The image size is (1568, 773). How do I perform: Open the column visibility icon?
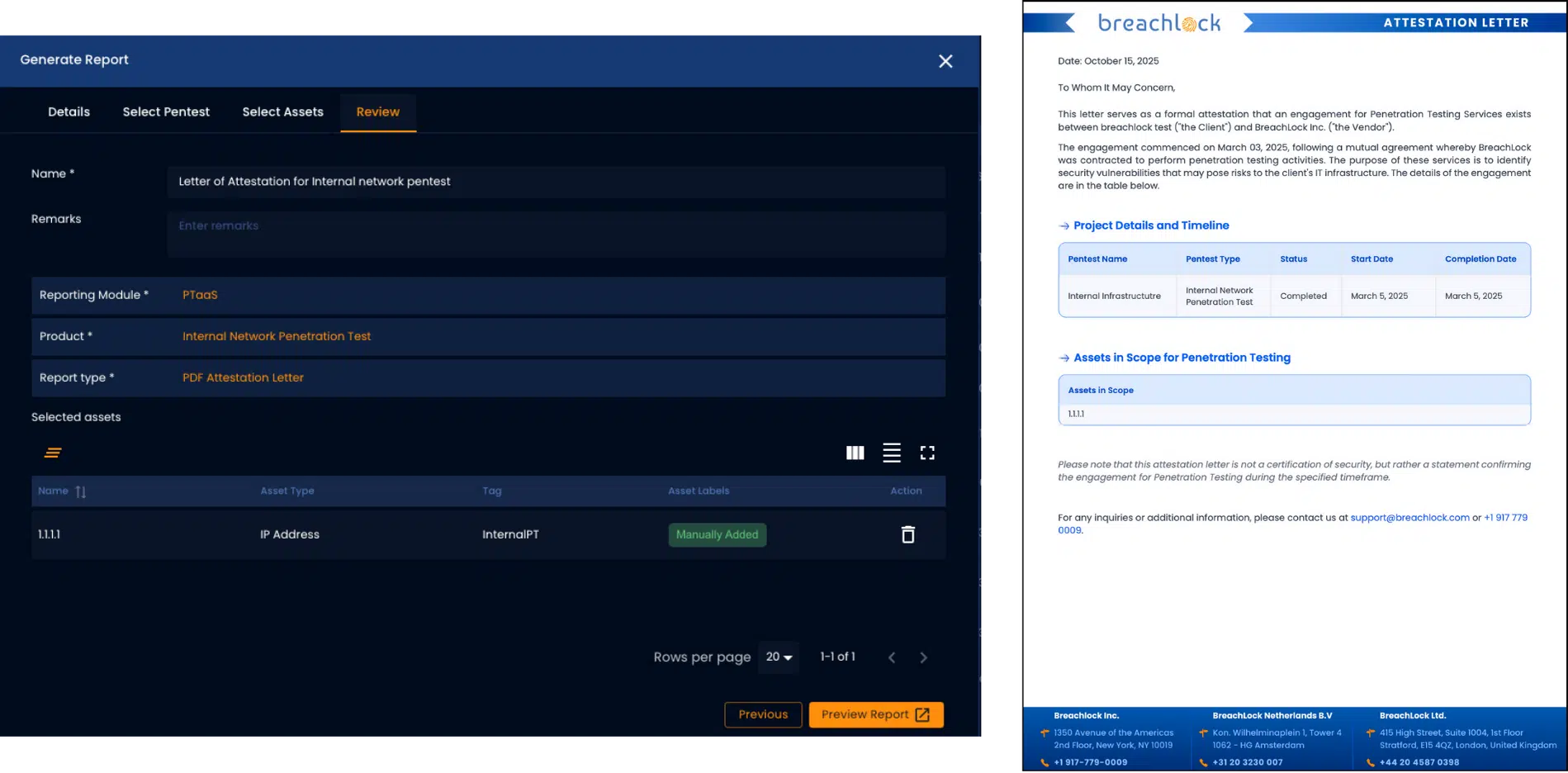pos(855,453)
